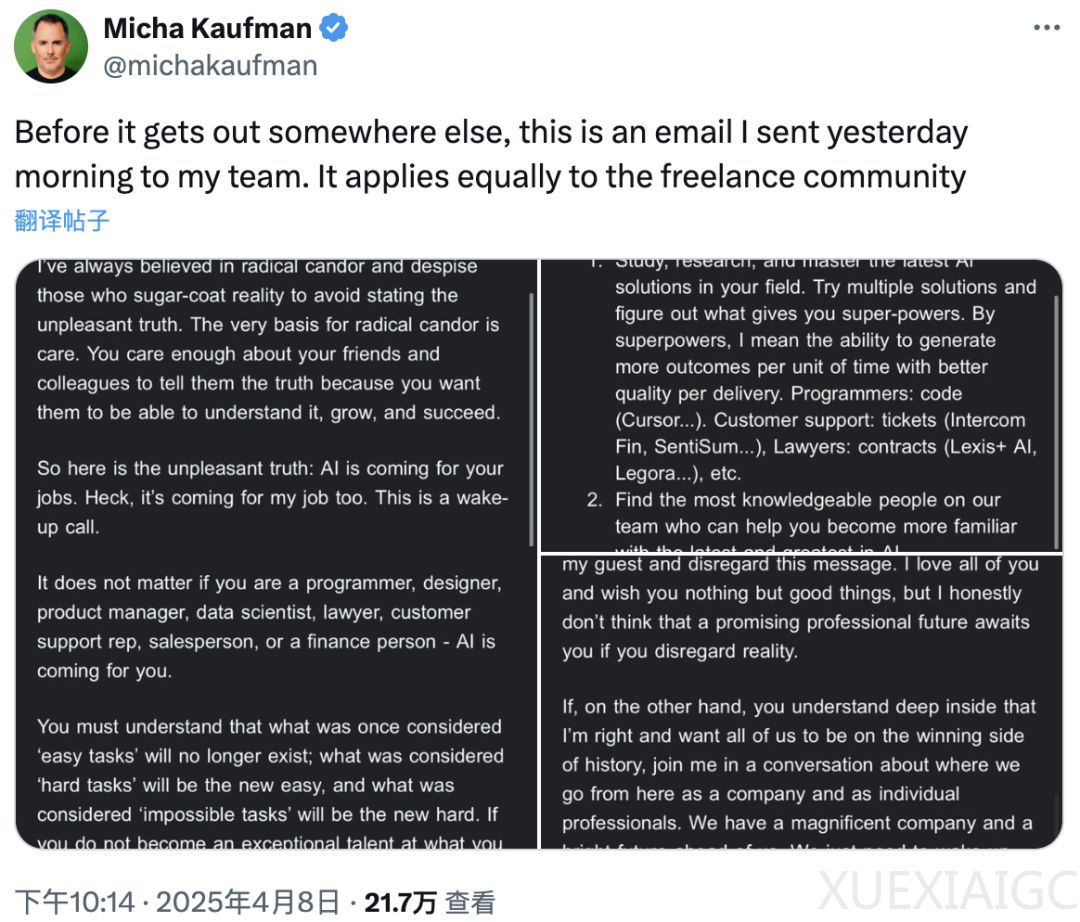The width and height of the screenshot is (1080, 922).
Task: Click the tweet text starting 'Before it gets out'
Action: pyautogui.click(x=491, y=154)
